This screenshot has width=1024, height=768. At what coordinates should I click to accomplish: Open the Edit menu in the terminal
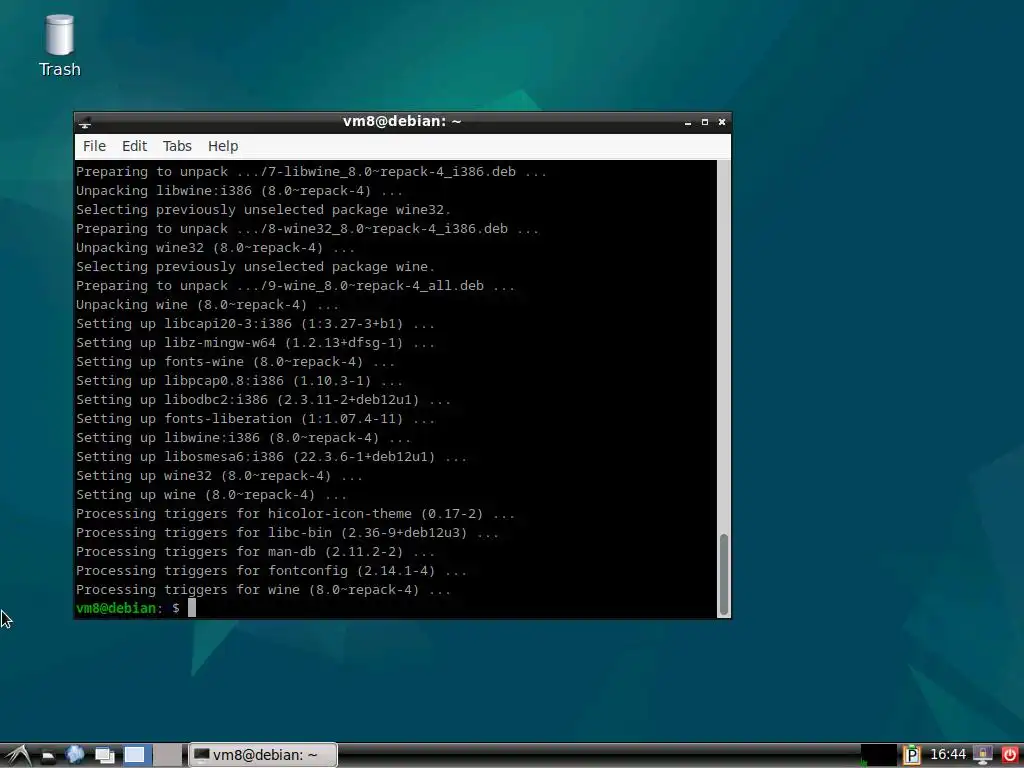tap(135, 146)
